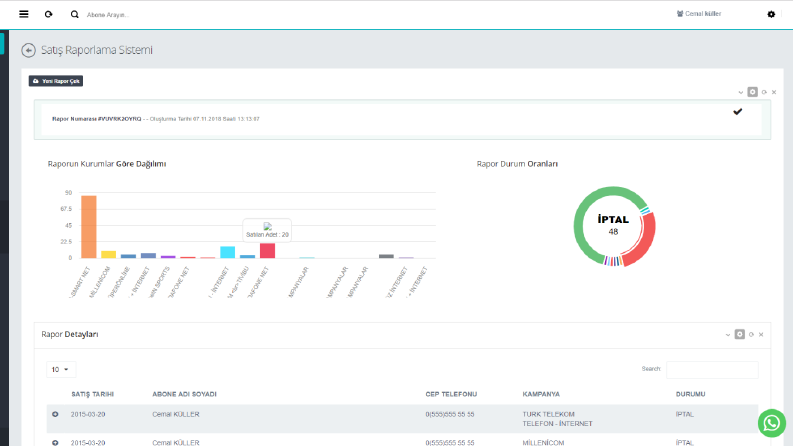Click the magnifier search icon
The image size is (793, 446).
pyautogui.click(x=74, y=14)
